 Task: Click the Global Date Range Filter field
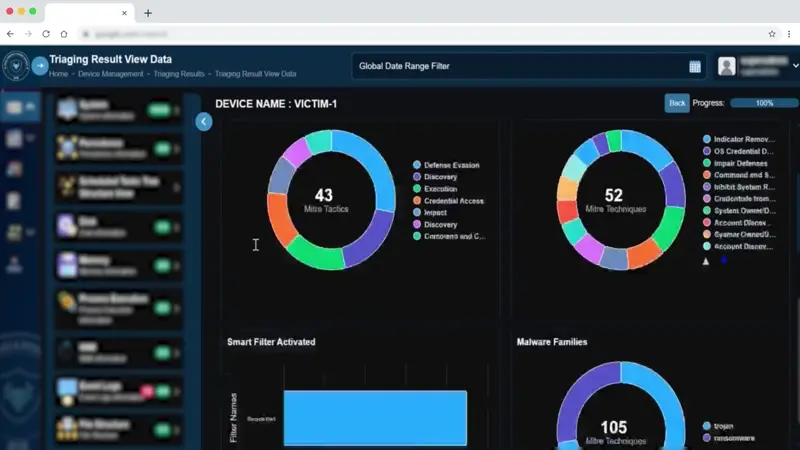click(529, 66)
